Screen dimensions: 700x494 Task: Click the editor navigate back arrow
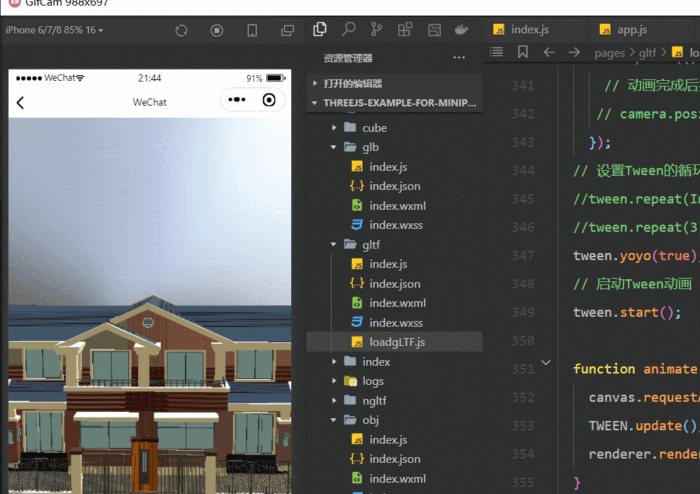pyautogui.click(x=549, y=52)
